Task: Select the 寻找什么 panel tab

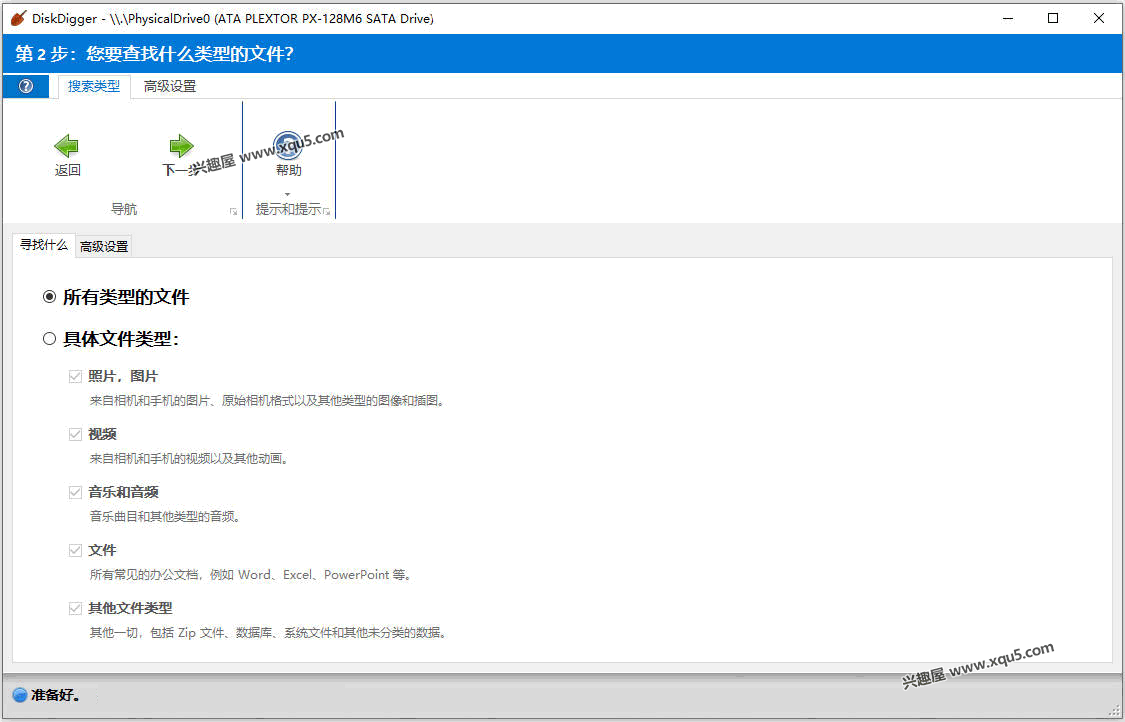Action: pos(43,245)
